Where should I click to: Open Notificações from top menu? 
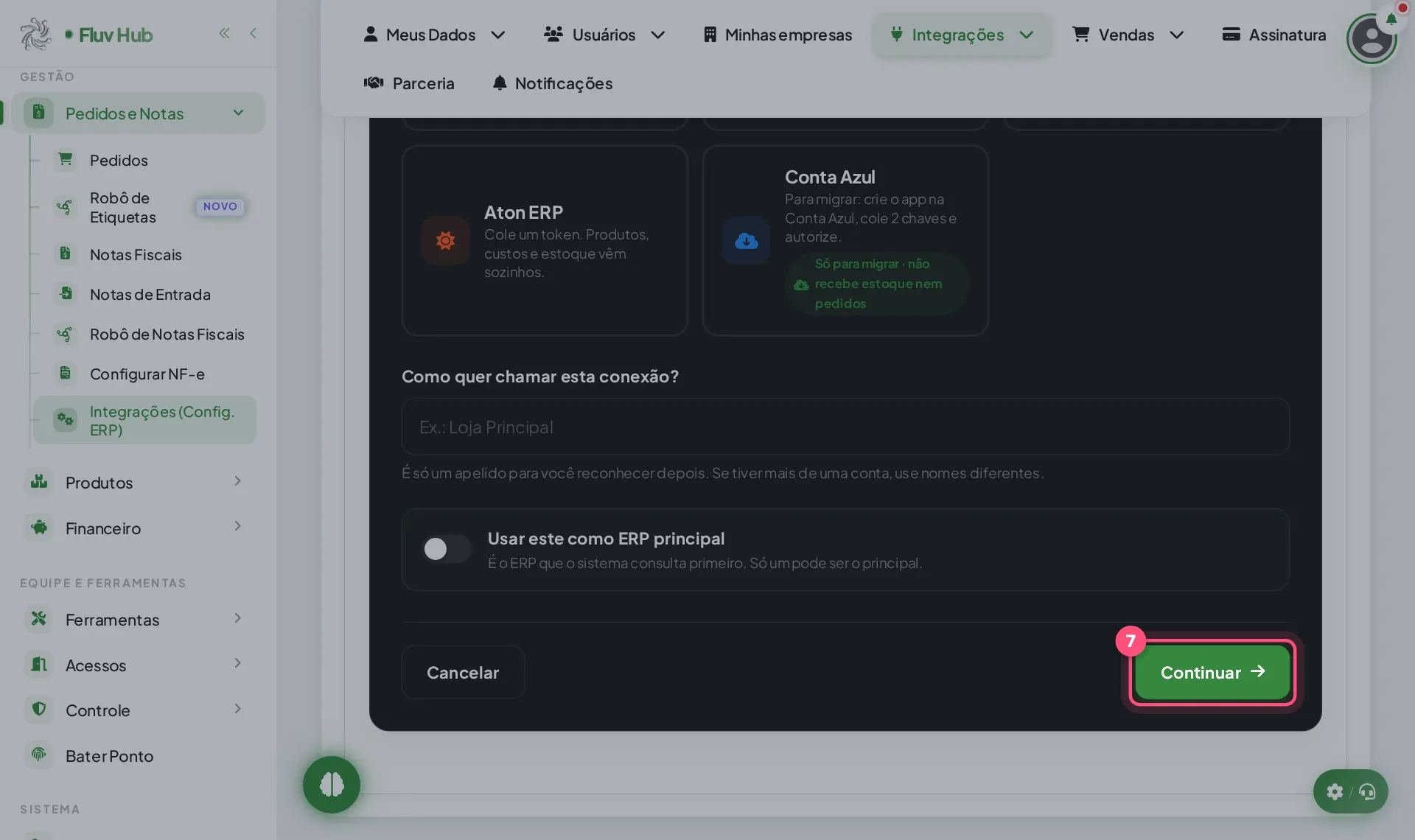[x=552, y=83]
